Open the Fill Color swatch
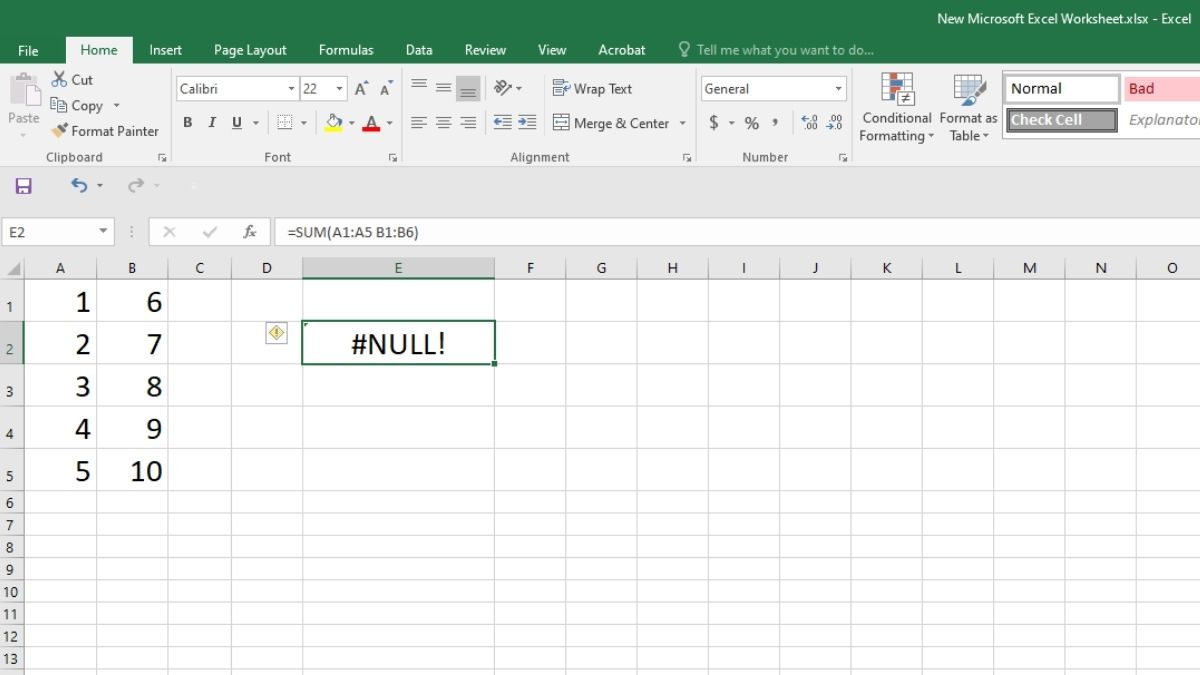1200x675 pixels. [x=333, y=123]
